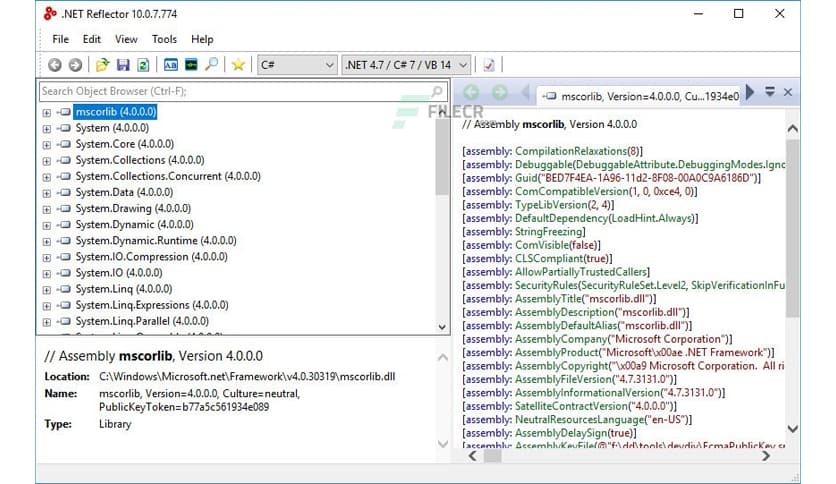Open an assembly with the folder icon
836x484 pixels.
pos(102,65)
